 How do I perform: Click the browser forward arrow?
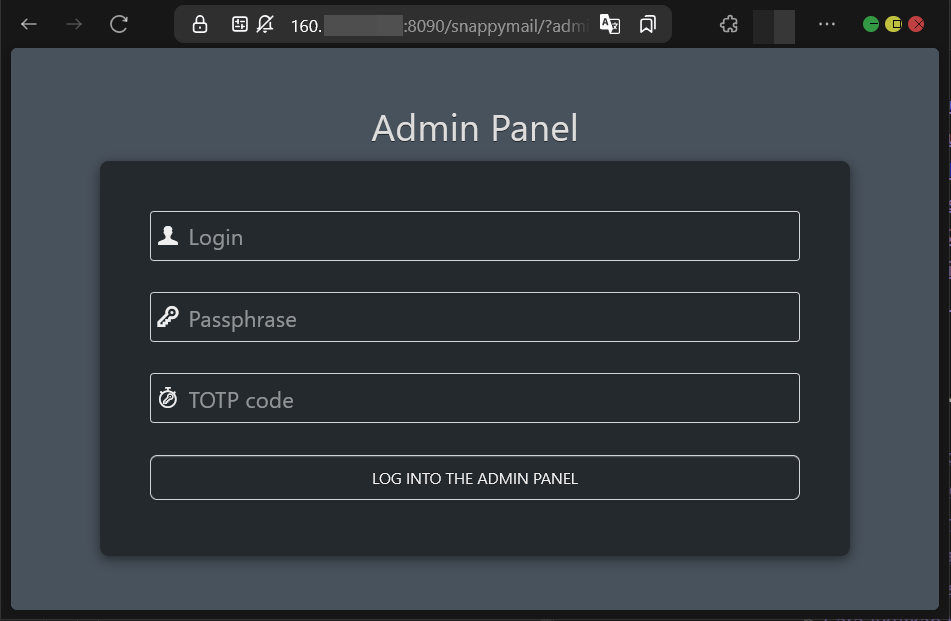(x=74, y=24)
